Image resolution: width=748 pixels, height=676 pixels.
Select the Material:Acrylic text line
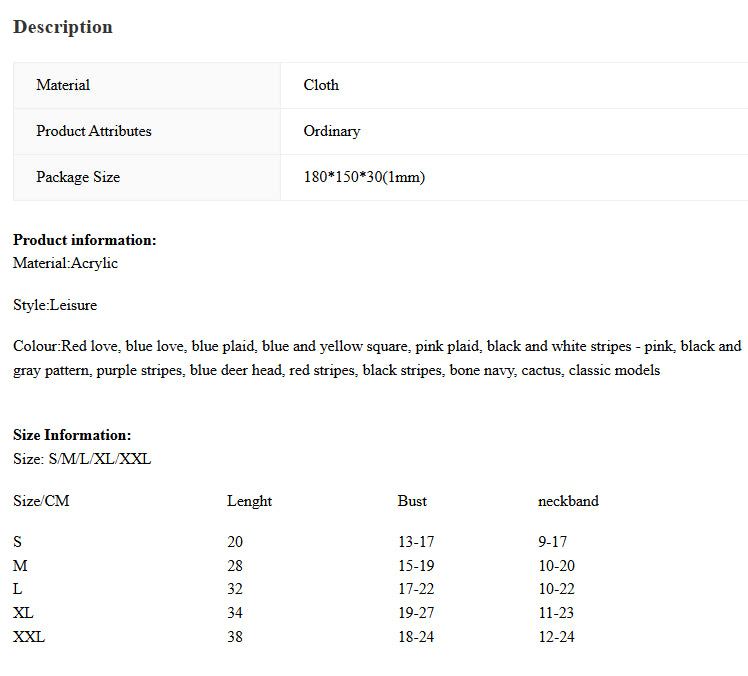[x=65, y=263]
